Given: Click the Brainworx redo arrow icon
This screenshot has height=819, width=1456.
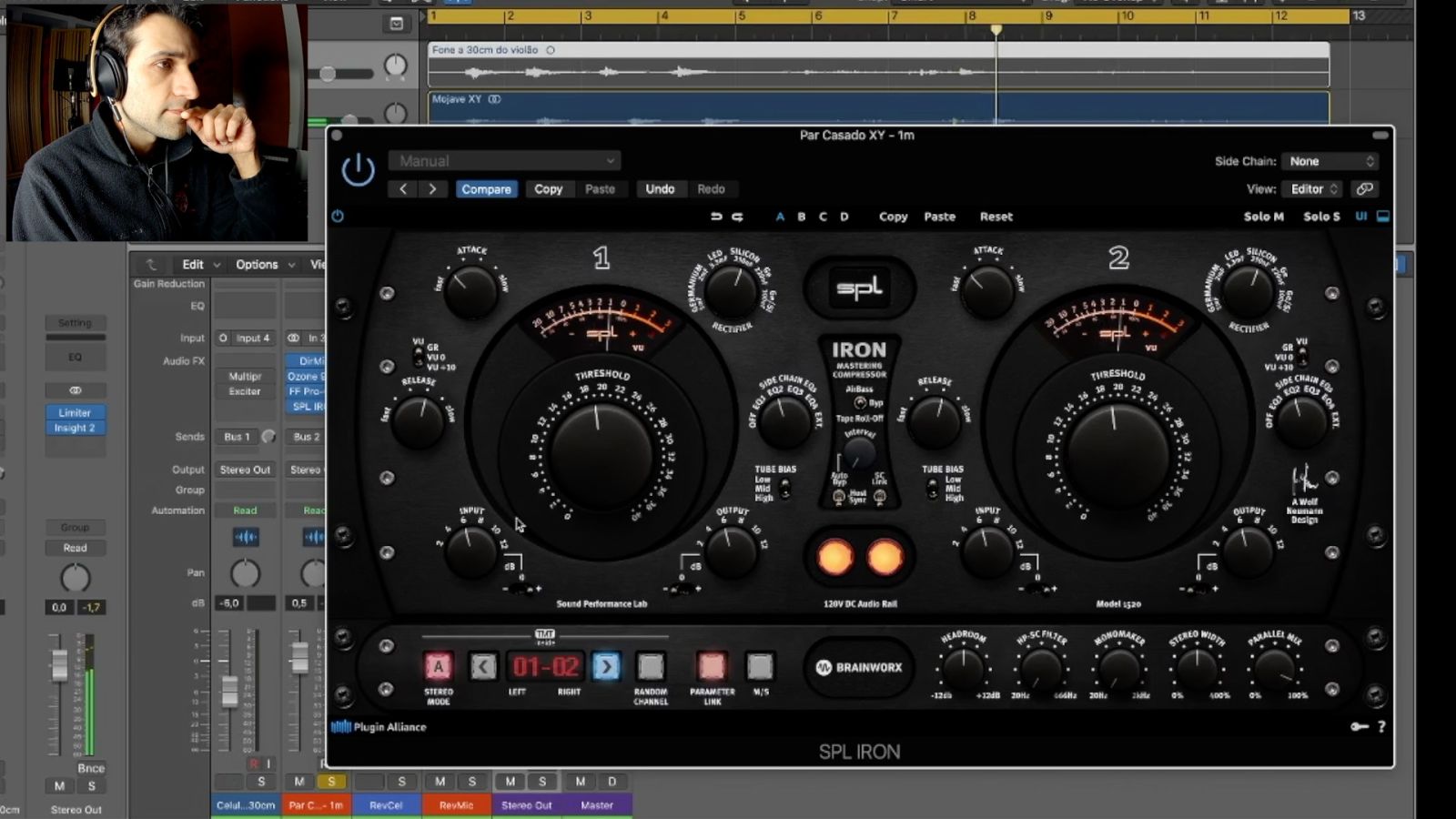Looking at the screenshot, I should coord(737,217).
